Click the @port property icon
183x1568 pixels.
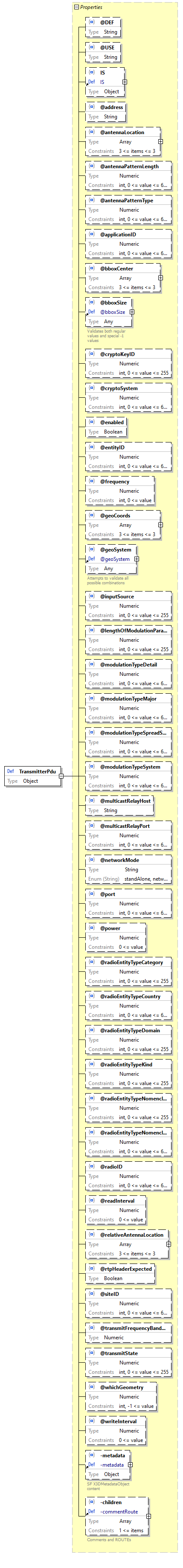[92, 894]
